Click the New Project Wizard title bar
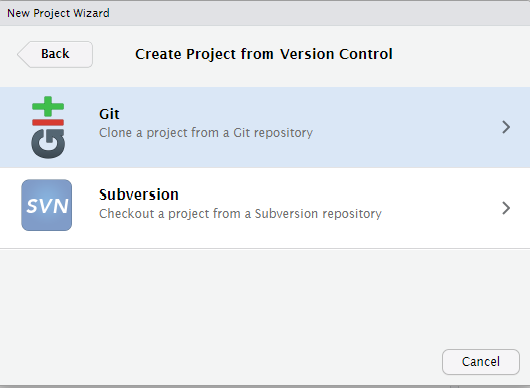Image resolution: width=530 pixels, height=388 pixels. click(x=265, y=13)
